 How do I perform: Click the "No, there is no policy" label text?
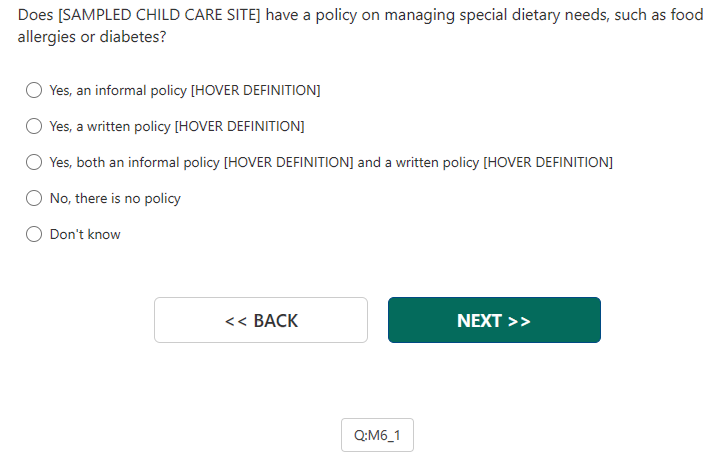coord(115,198)
